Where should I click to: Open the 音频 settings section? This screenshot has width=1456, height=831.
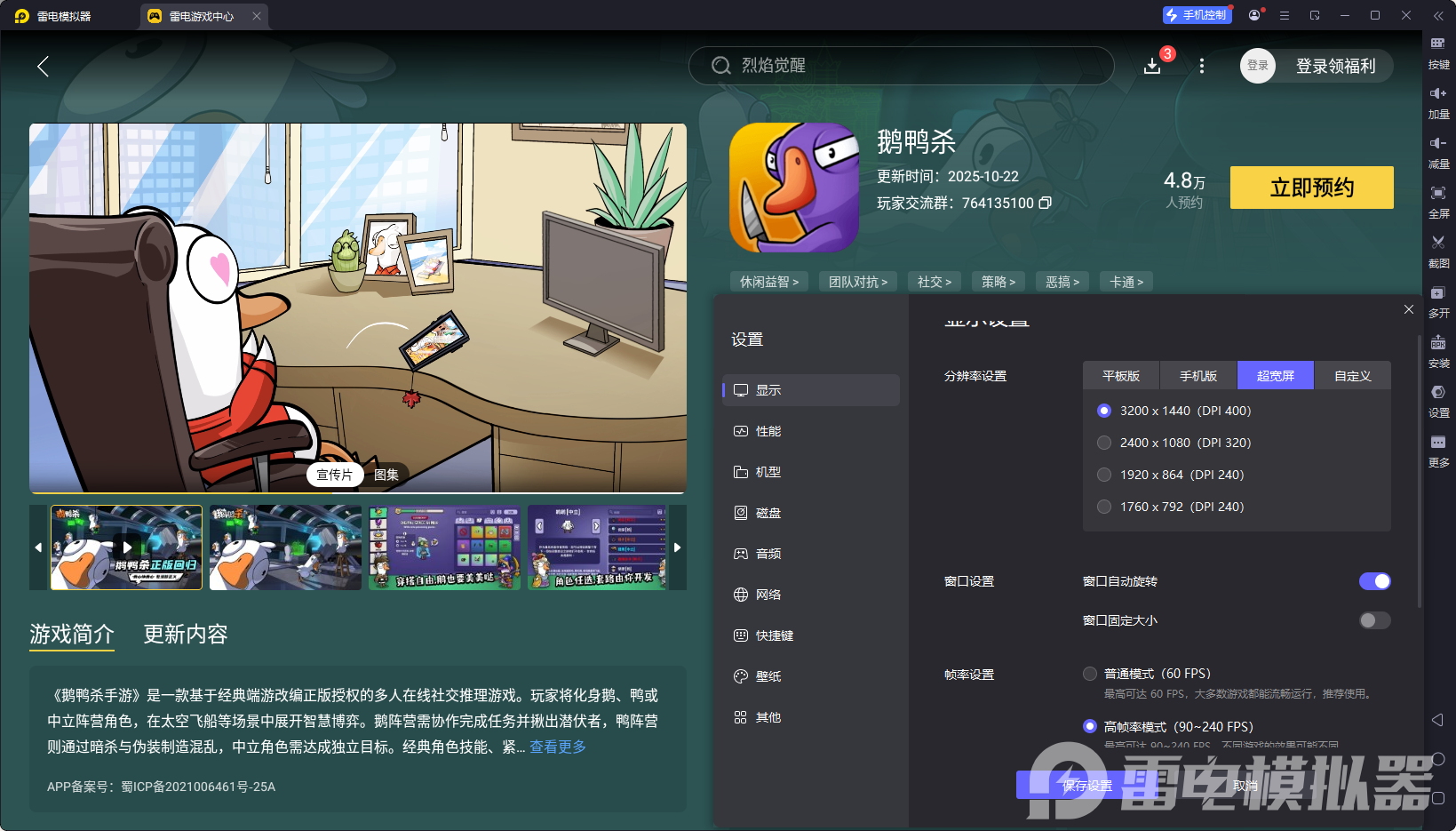[811, 554]
